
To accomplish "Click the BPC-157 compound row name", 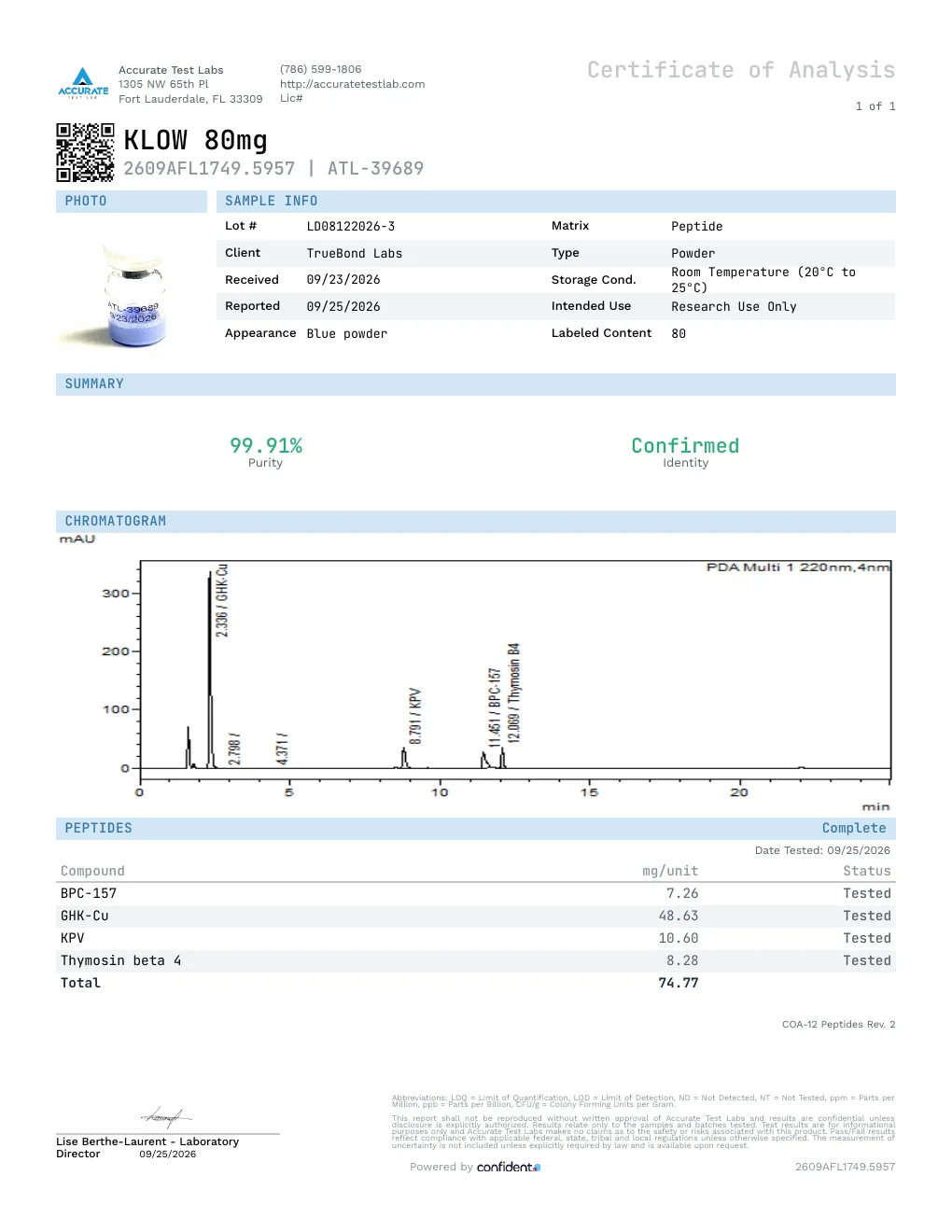I will point(89,893).
